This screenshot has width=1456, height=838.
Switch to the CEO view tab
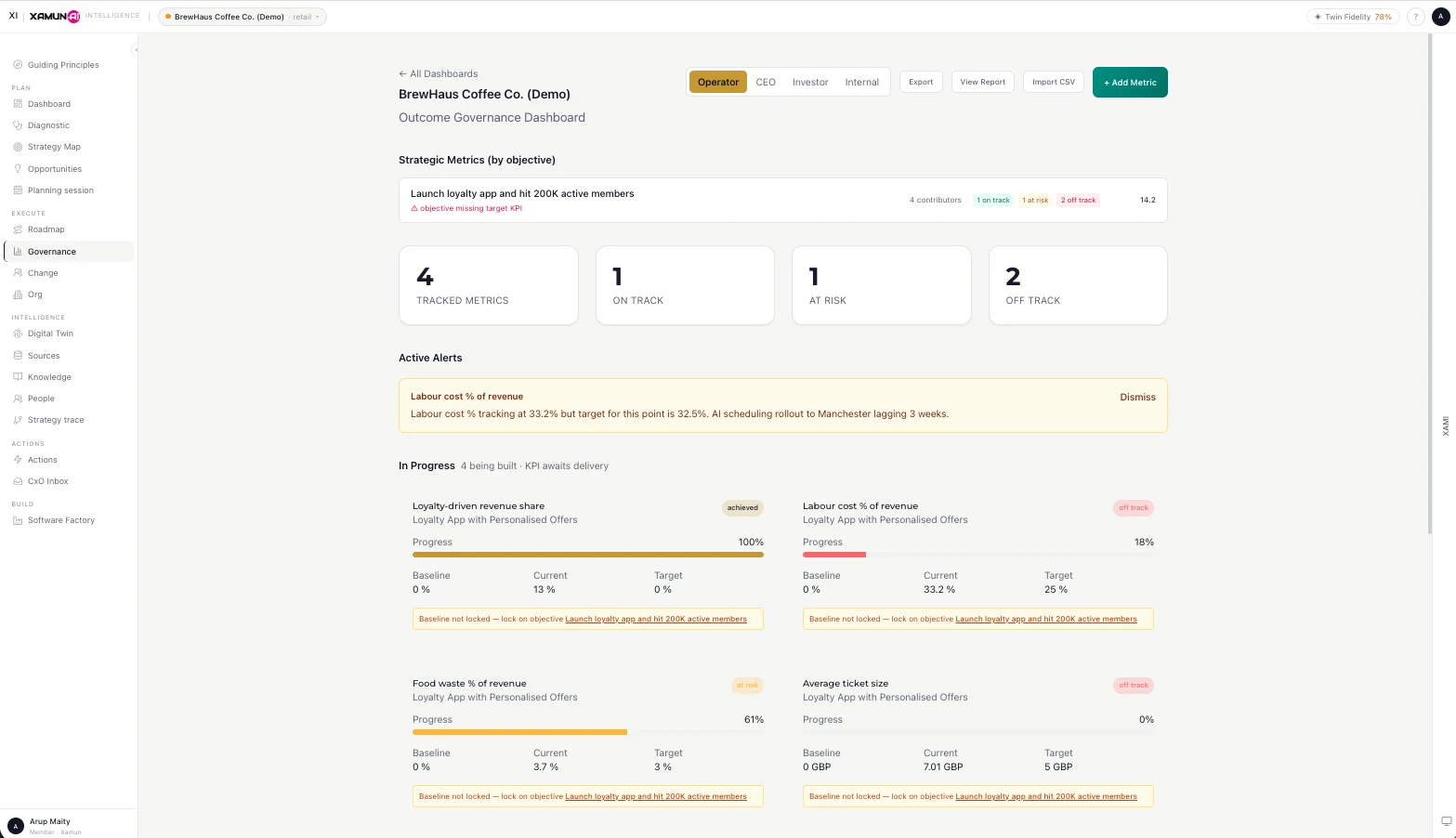765,82
